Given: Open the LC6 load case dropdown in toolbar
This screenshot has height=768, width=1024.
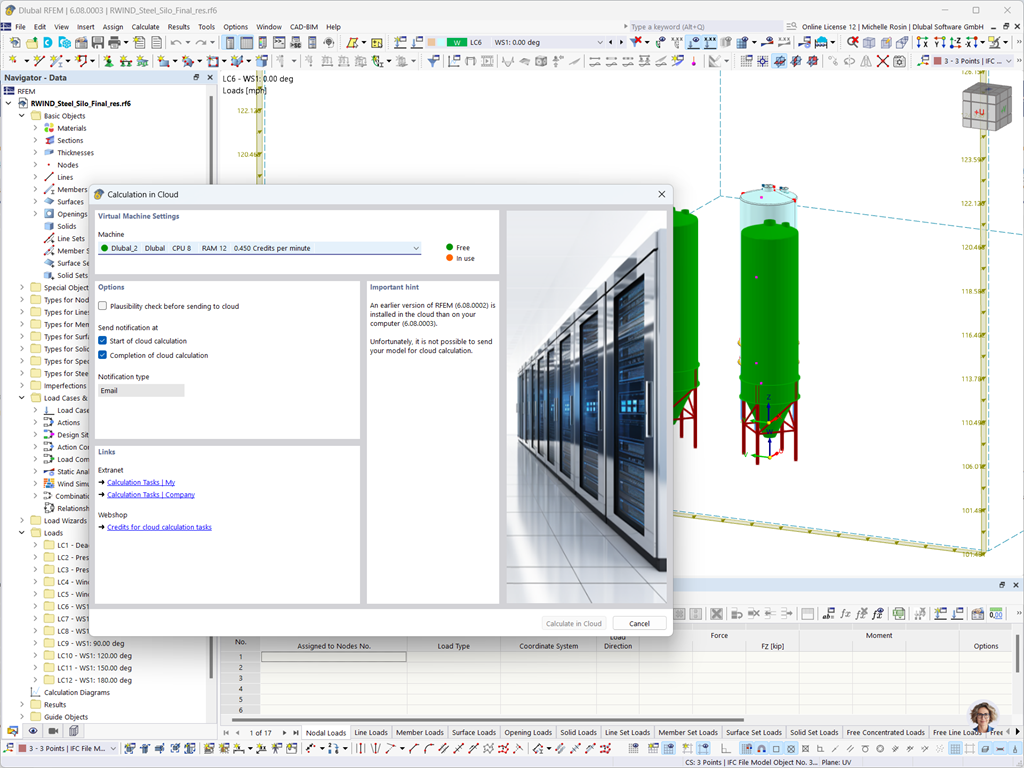Looking at the screenshot, I should point(600,42).
